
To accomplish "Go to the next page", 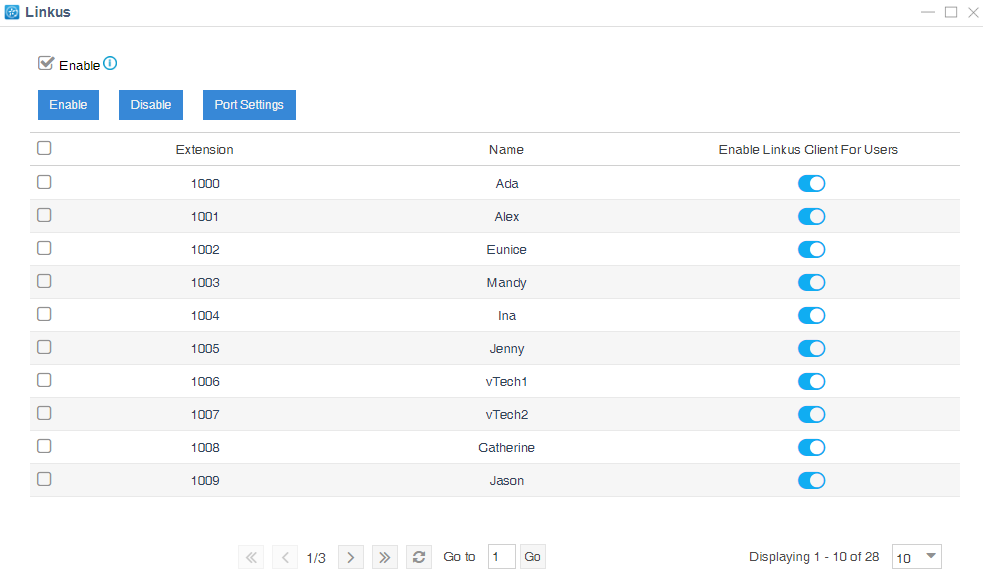I will pyautogui.click(x=350, y=557).
